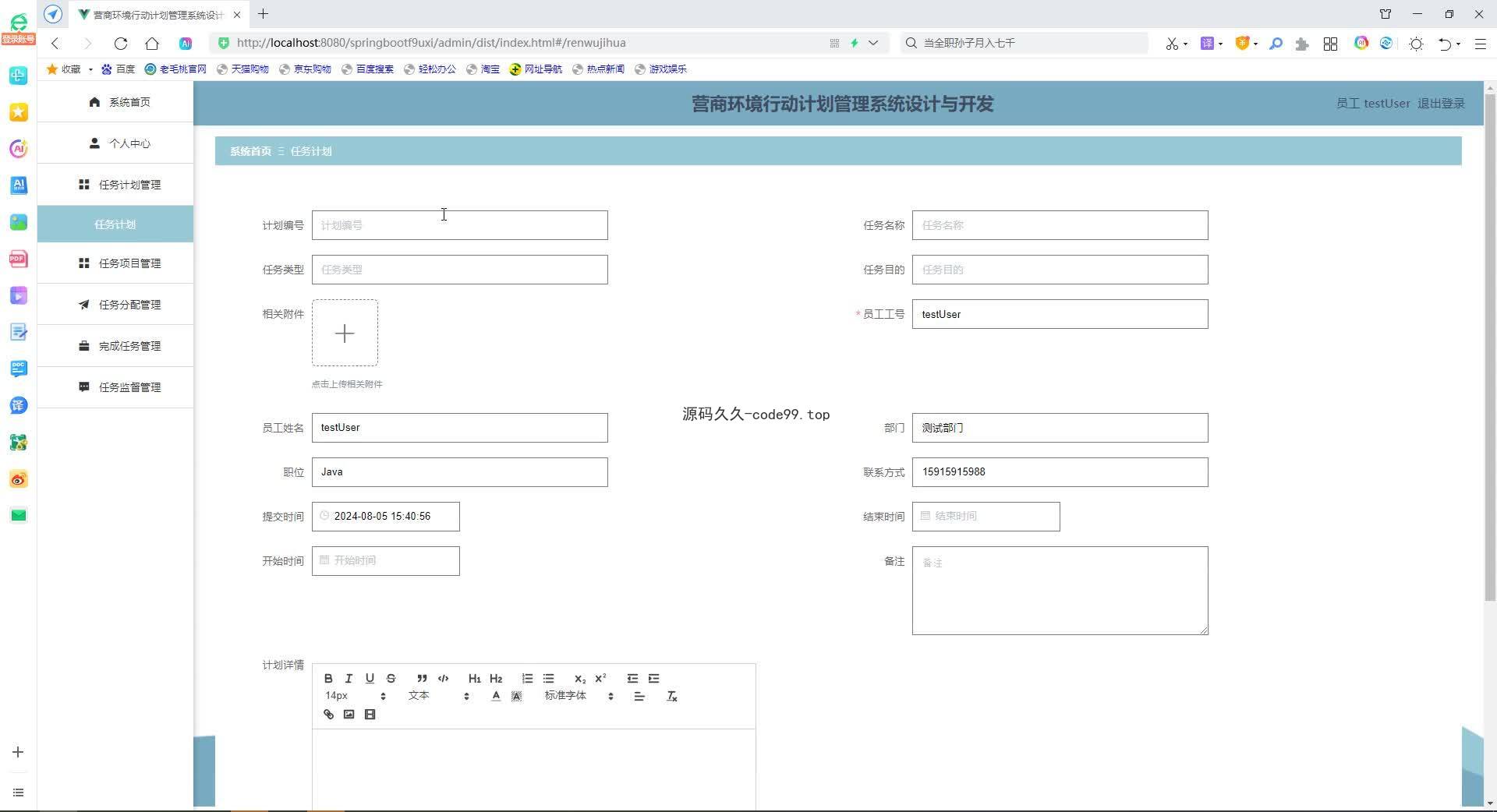
Task: Focus the 任务类型 input field
Action: [x=459, y=270]
